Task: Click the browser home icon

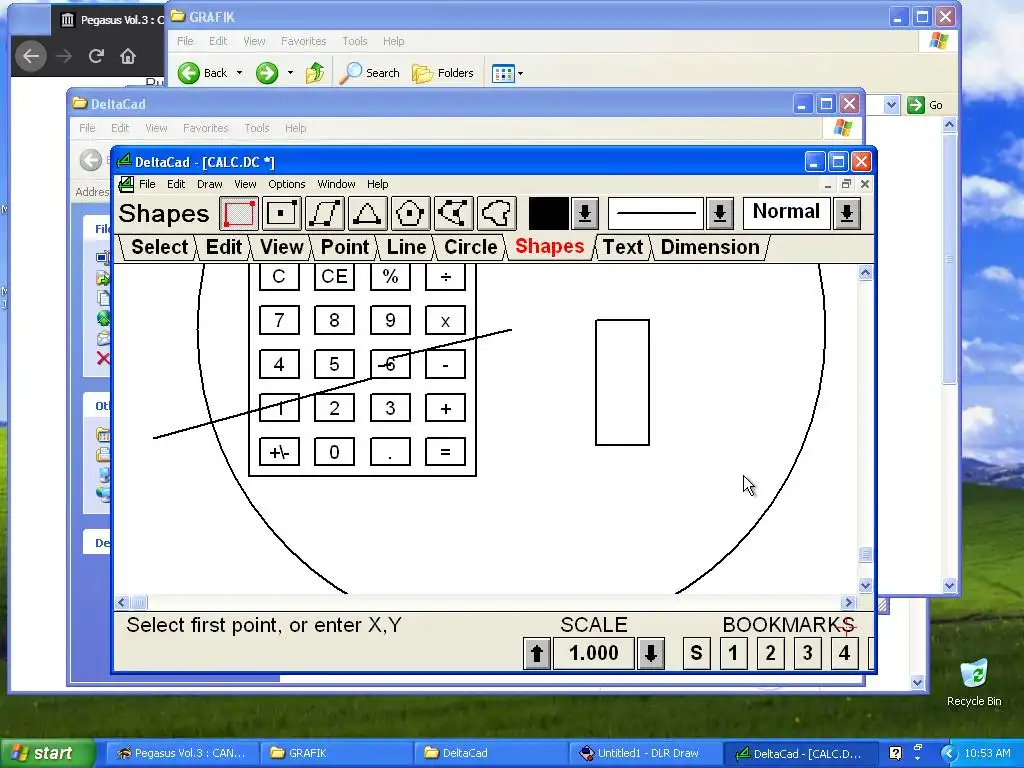Action: 128,56
